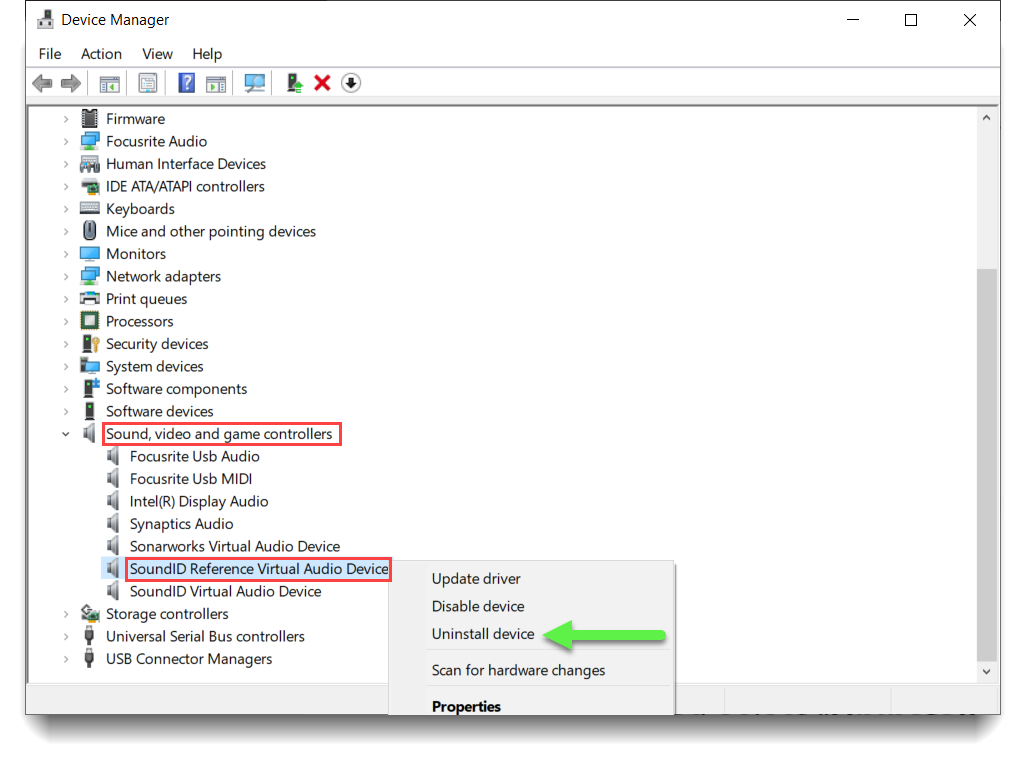Image resolution: width=1026 pixels, height=765 pixels.
Task: Open the File menu
Action: coord(50,54)
